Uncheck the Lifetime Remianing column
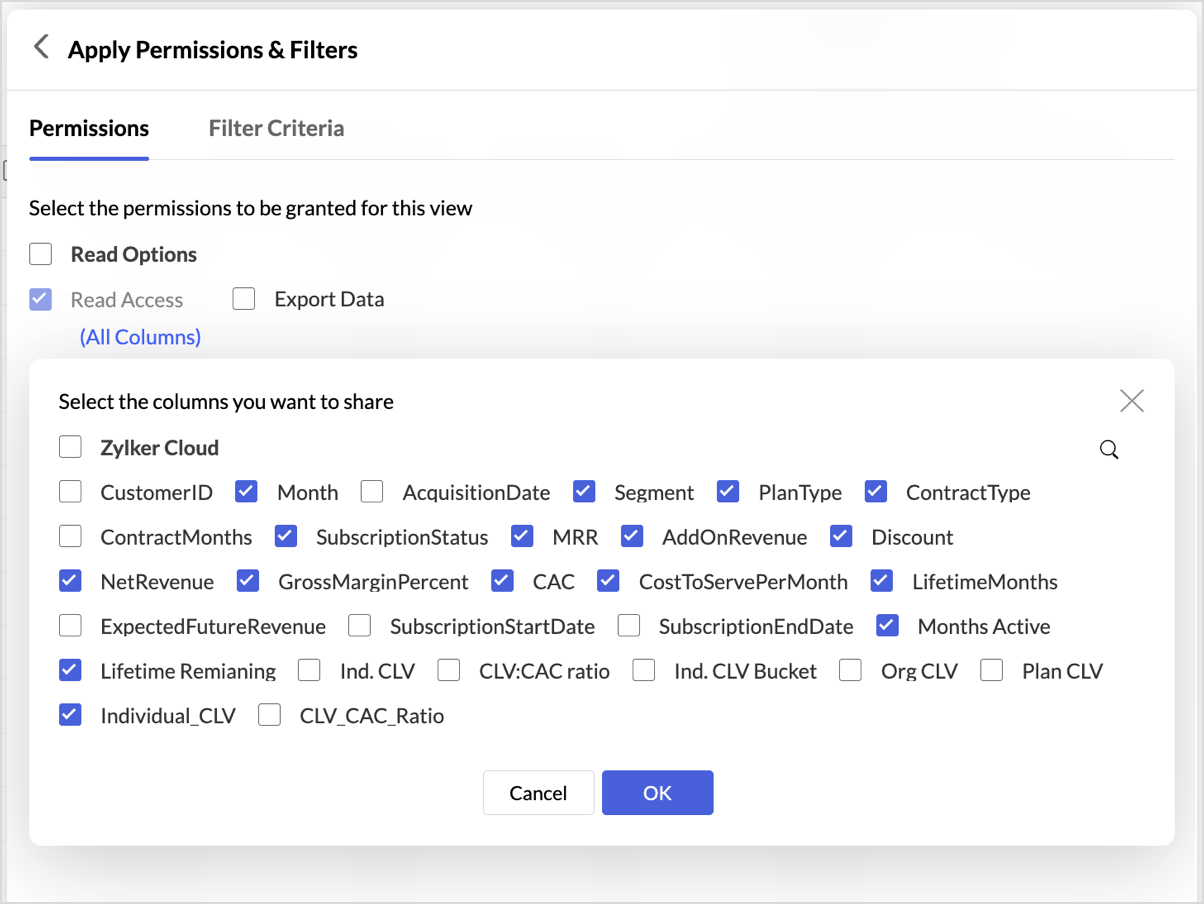1204x904 pixels. 70,670
